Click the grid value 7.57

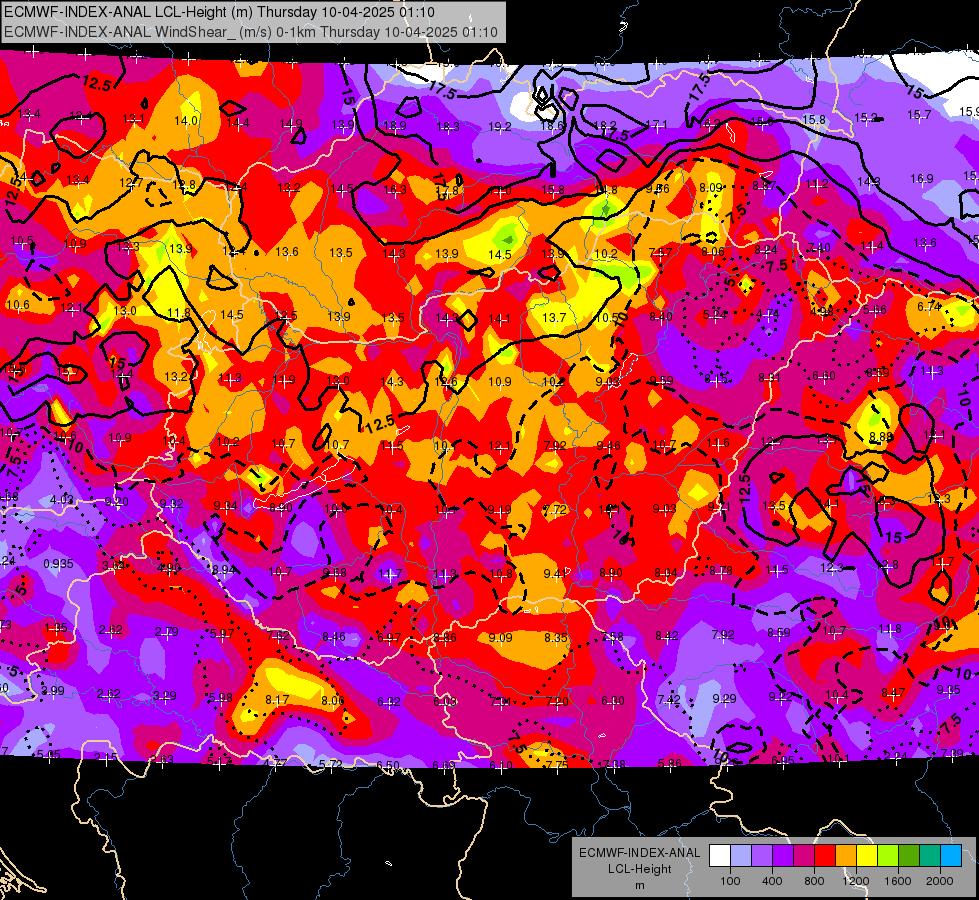coord(660,252)
